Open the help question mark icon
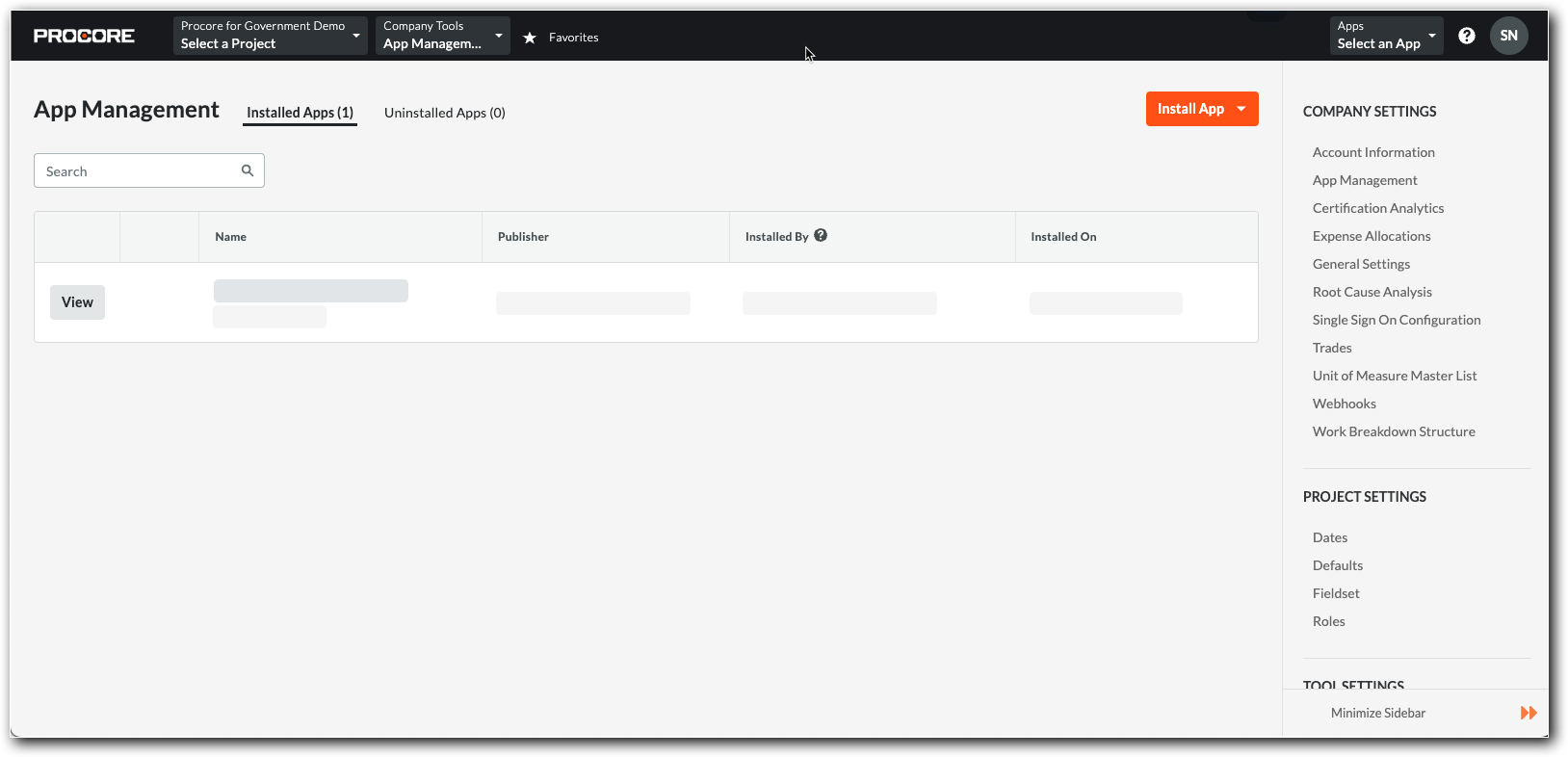This screenshot has height=757, width=1568. click(x=1466, y=36)
